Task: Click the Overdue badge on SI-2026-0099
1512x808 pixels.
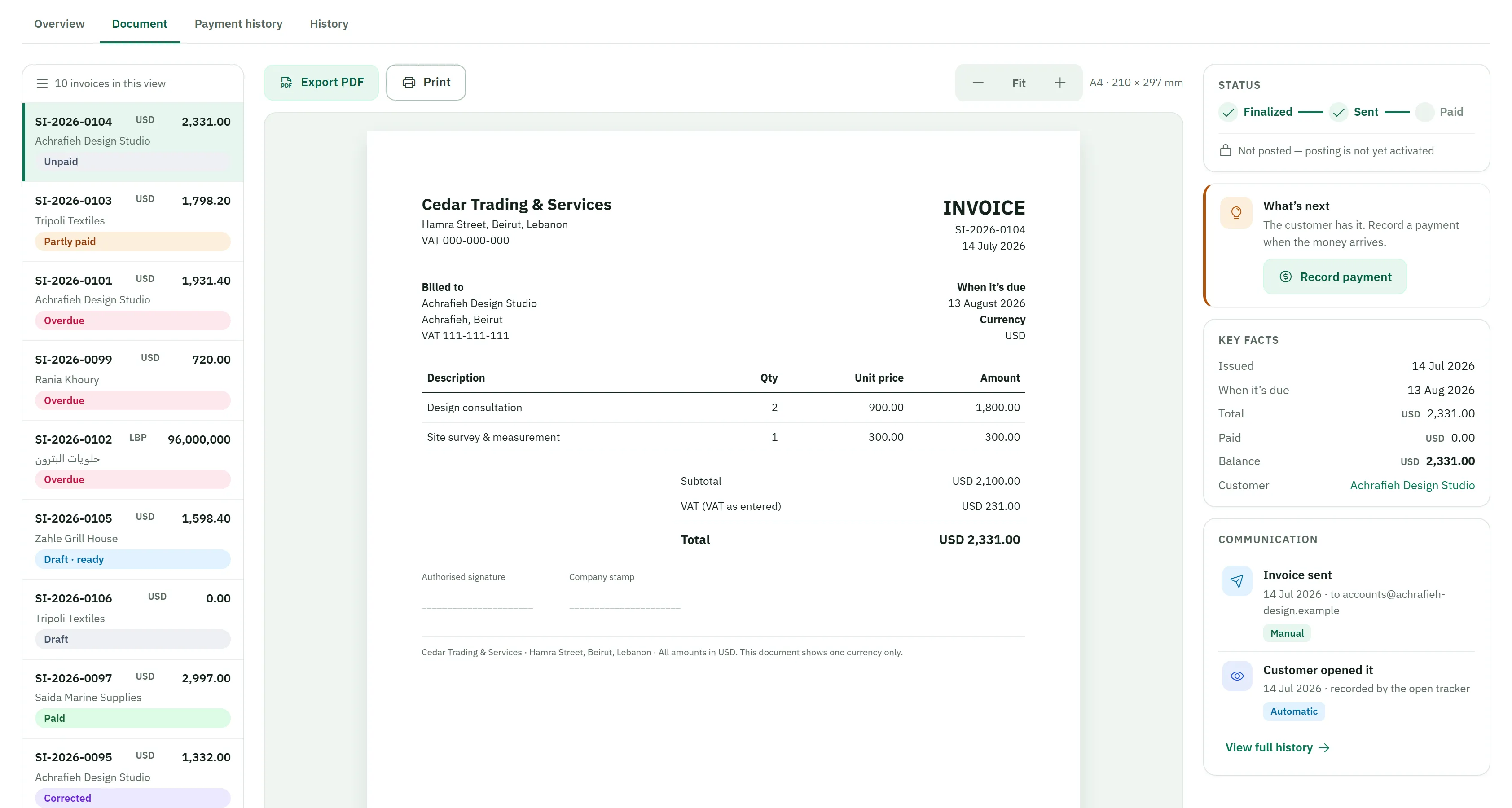Action: point(132,400)
